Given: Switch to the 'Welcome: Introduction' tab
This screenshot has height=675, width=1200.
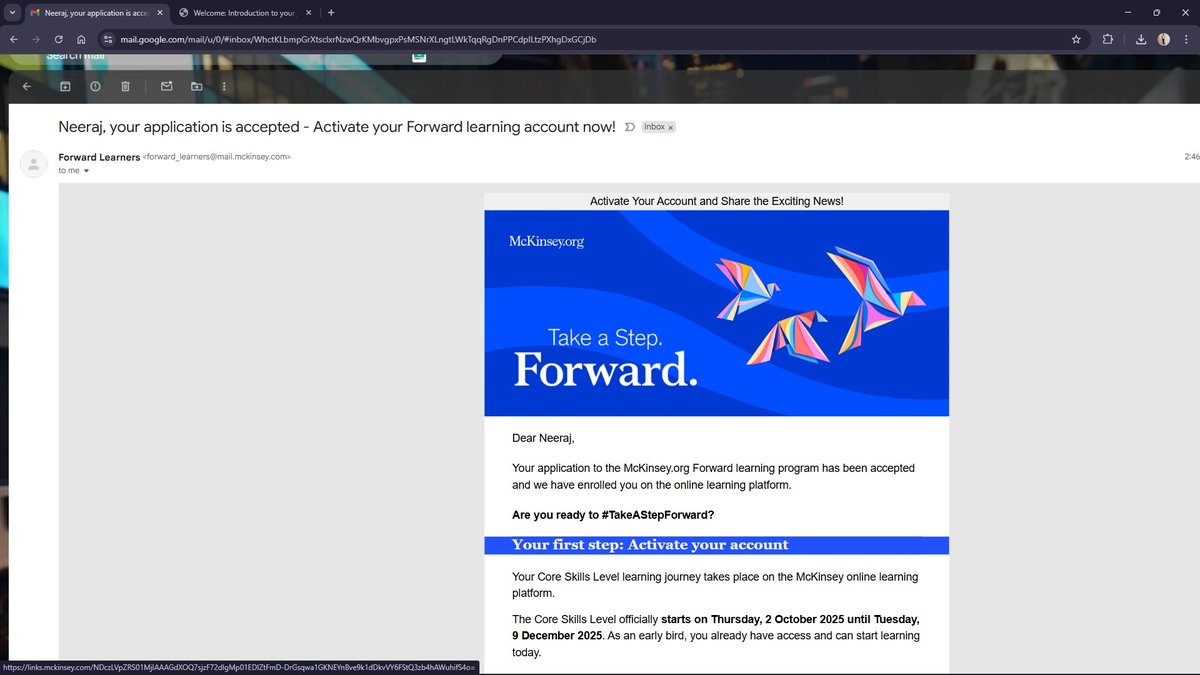Looking at the screenshot, I should point(245,12).
